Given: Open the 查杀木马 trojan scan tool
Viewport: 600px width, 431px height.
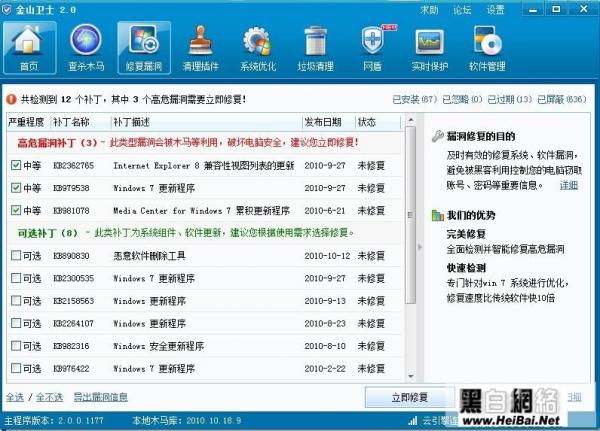Looking at the screenshot, I should pos(85,48).
